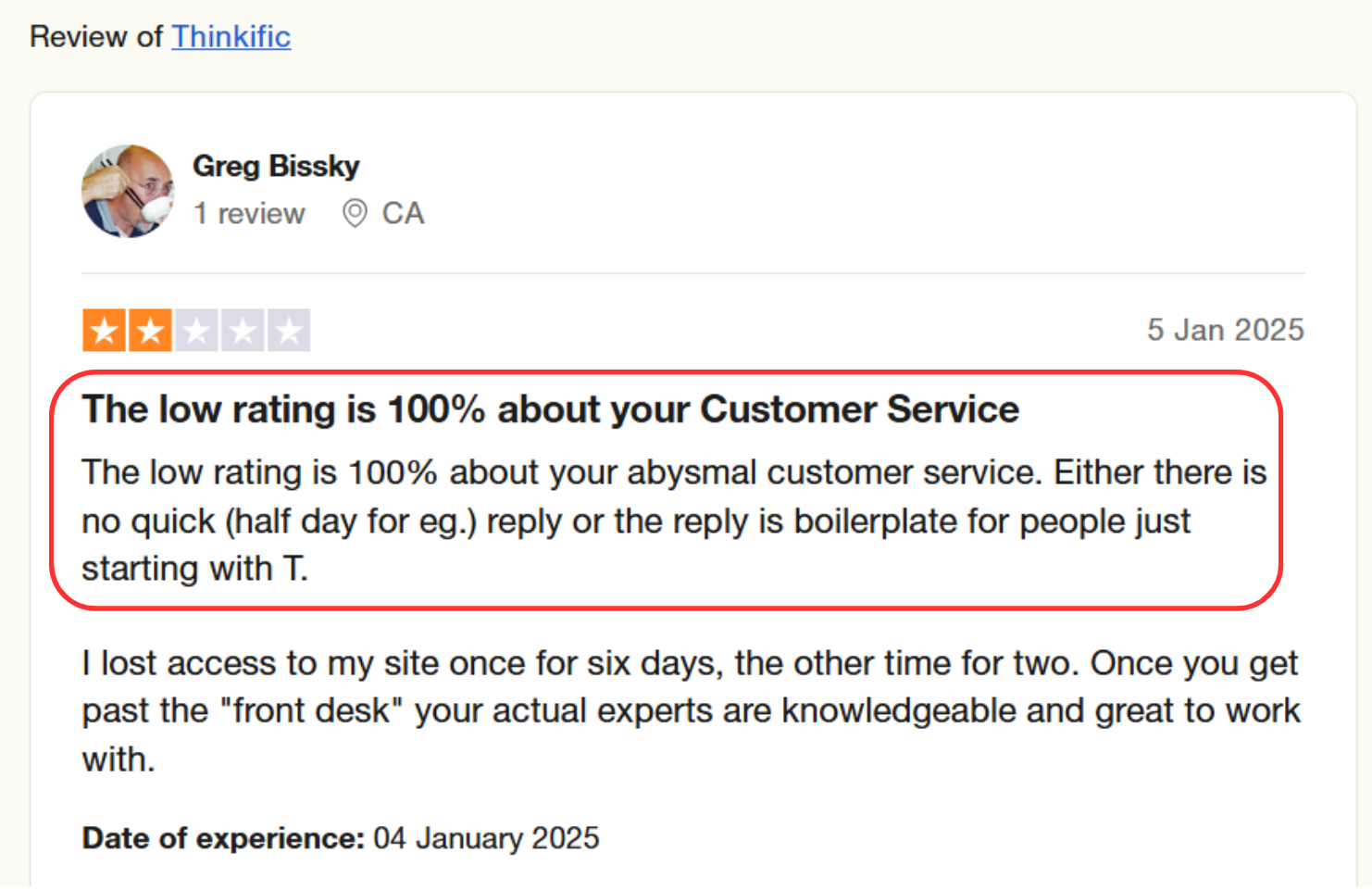Select the fifth star for a five-star rating
The width and height of the screenshot is (1372, 891).
coord(289,329)
